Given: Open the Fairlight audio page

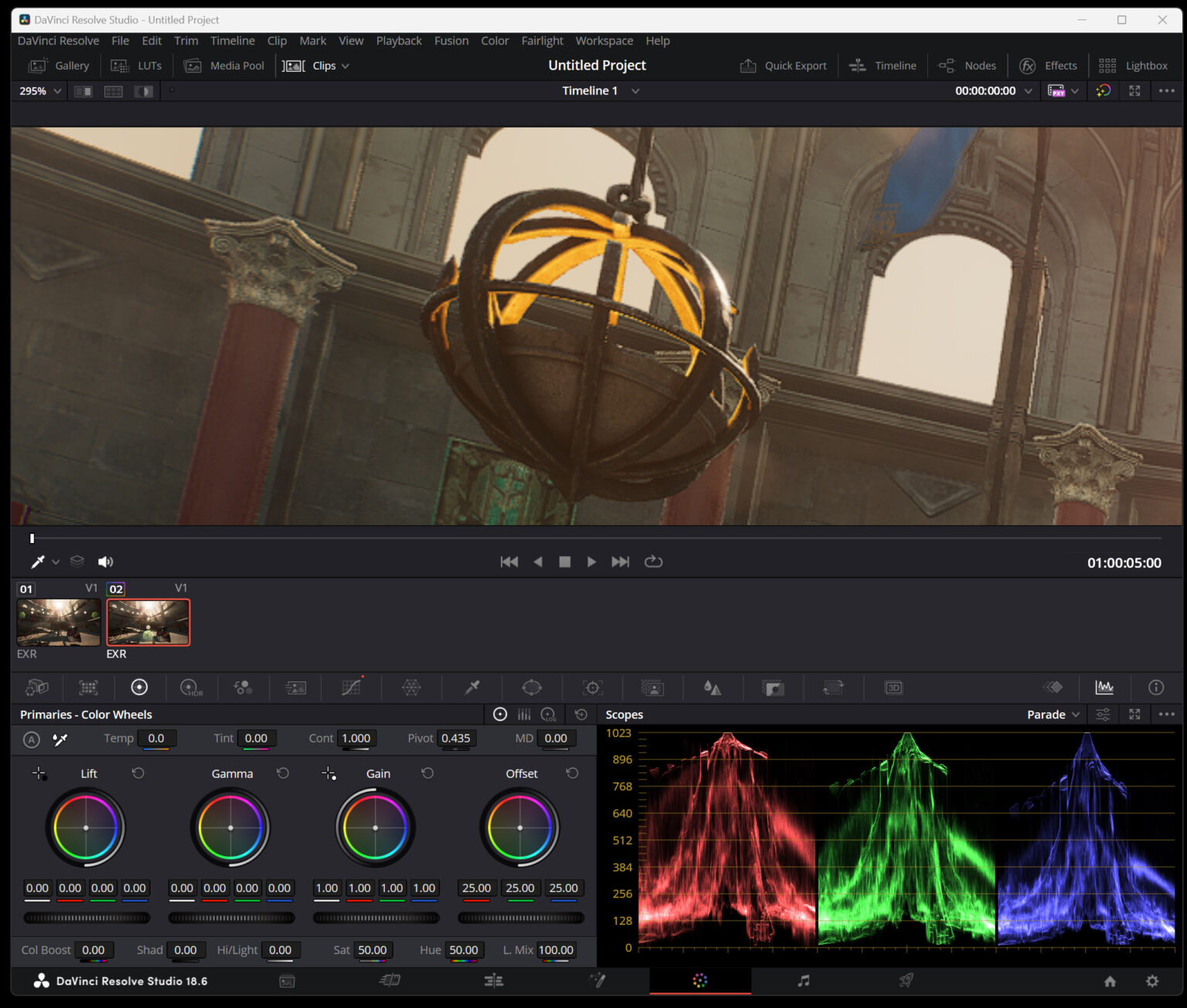Looking at the screenshot, I should pyautogui.click(x=802, y=981).
